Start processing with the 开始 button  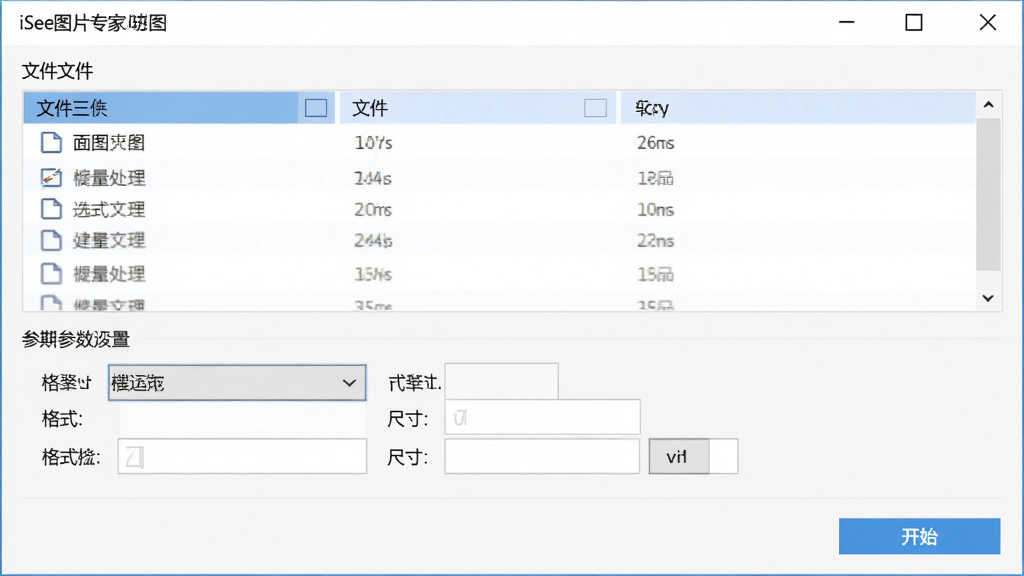920,536
